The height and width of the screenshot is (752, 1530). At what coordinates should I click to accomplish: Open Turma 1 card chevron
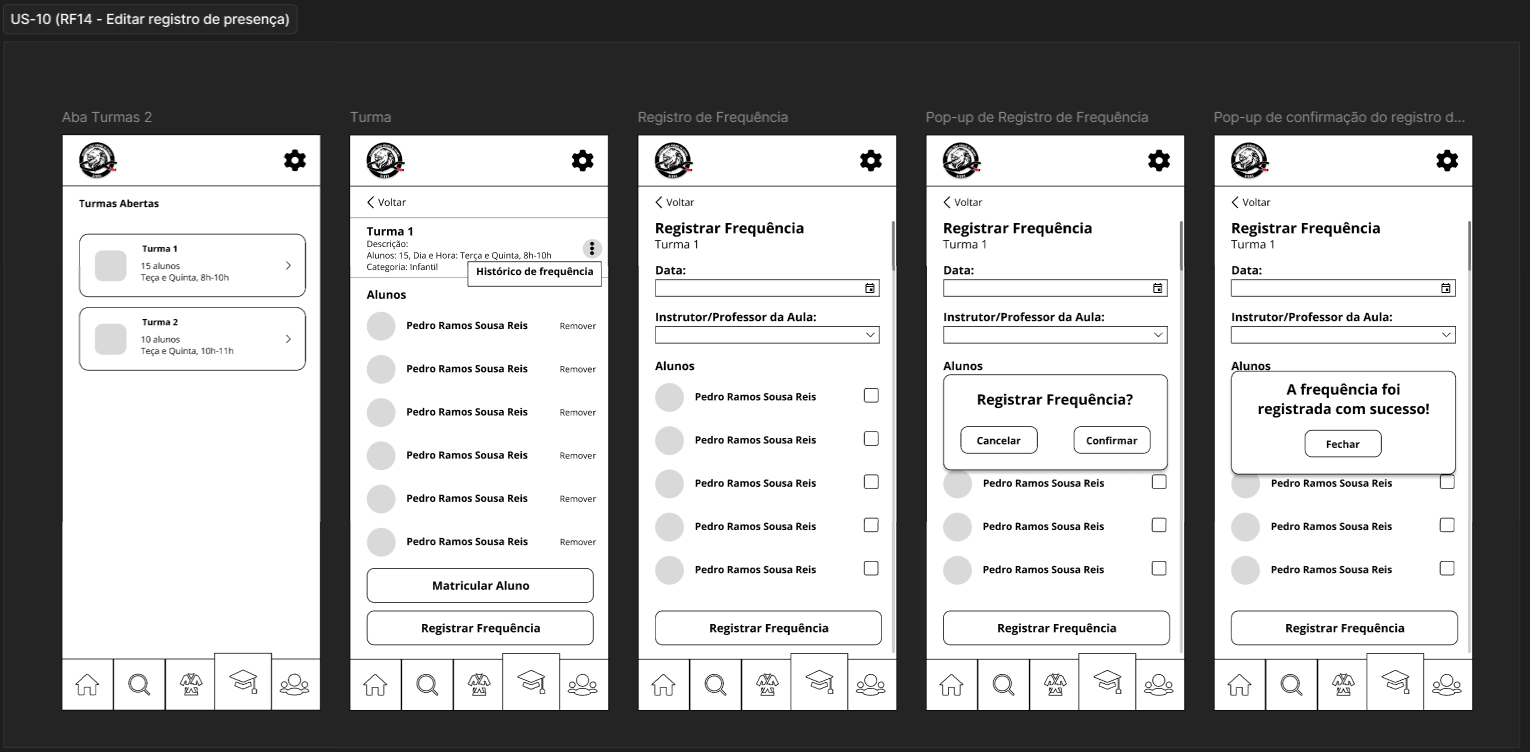coord(288,265)
